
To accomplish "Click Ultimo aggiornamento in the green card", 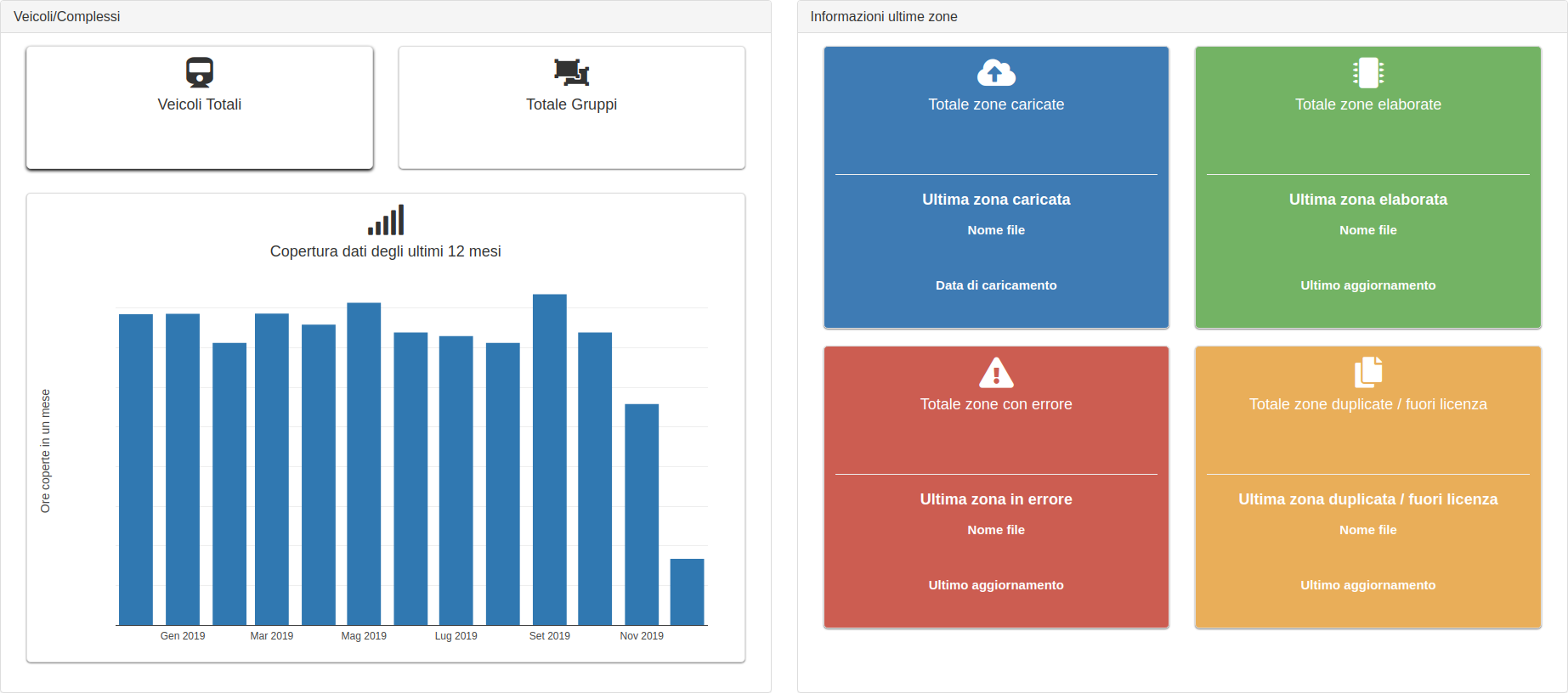I will (1368, 285).
